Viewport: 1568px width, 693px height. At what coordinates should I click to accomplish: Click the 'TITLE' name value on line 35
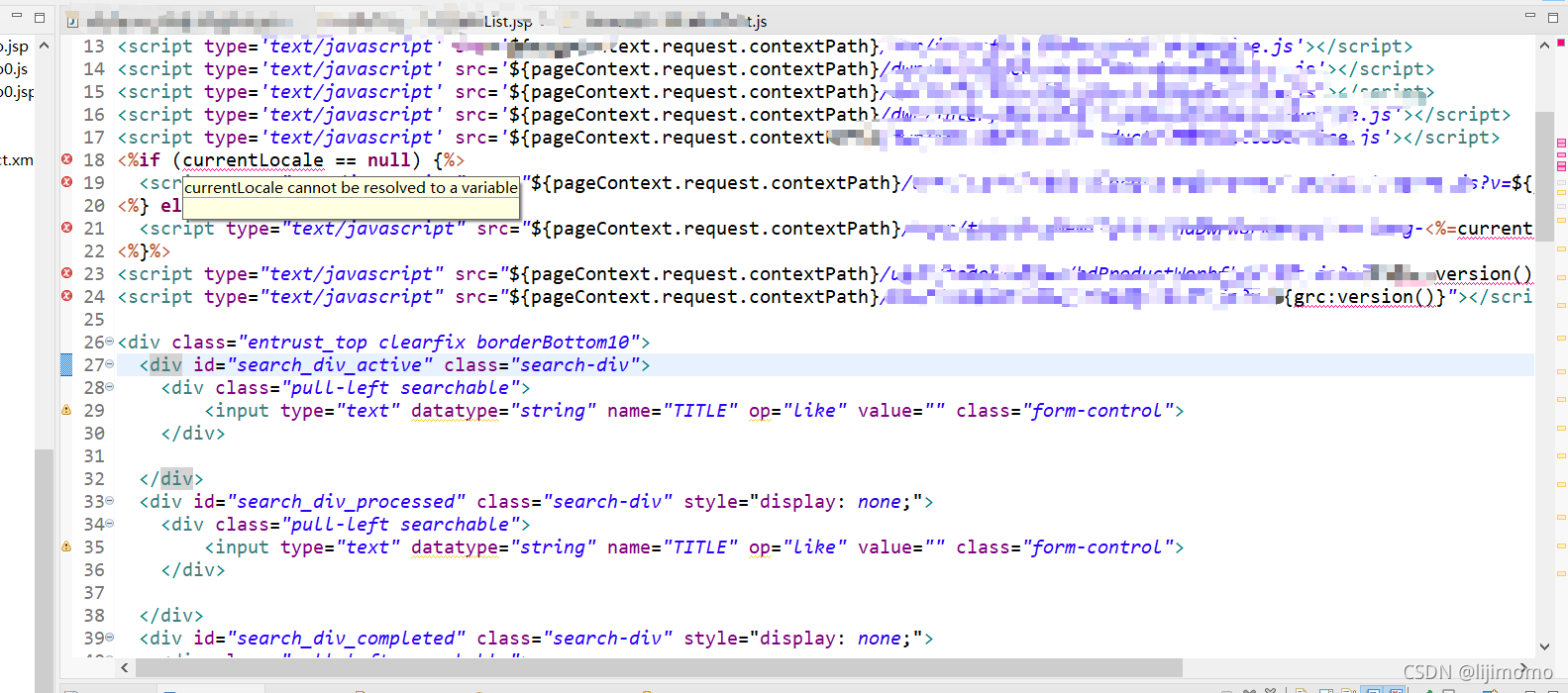point(700,546)
